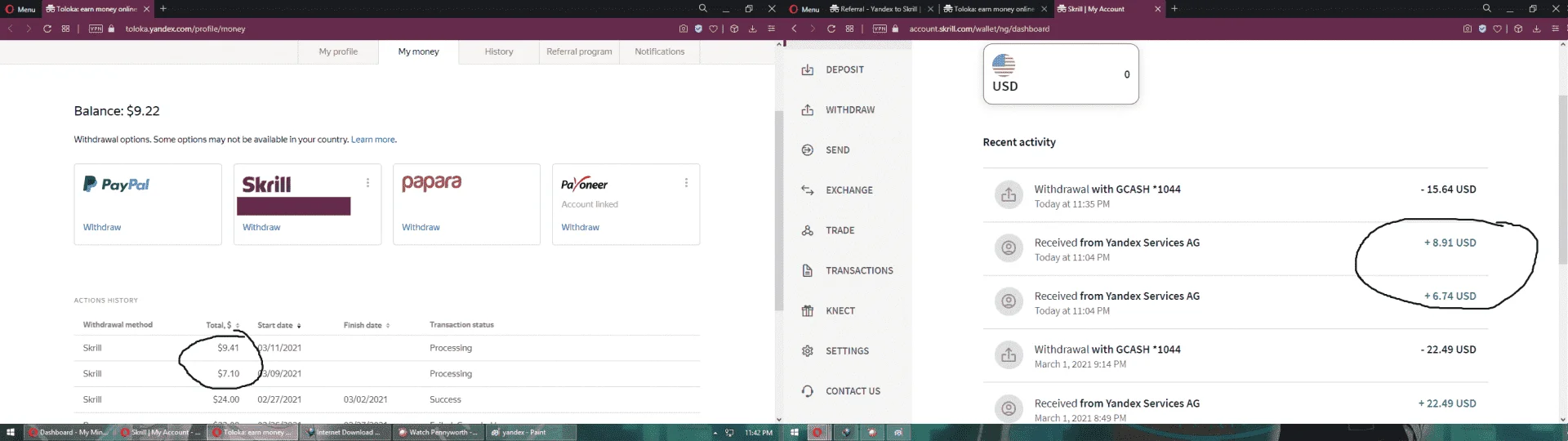The width and height of the screenshot is (1568, 441).
Task: Open Opera Menu in Skrill window
Action: pos(804,9)
